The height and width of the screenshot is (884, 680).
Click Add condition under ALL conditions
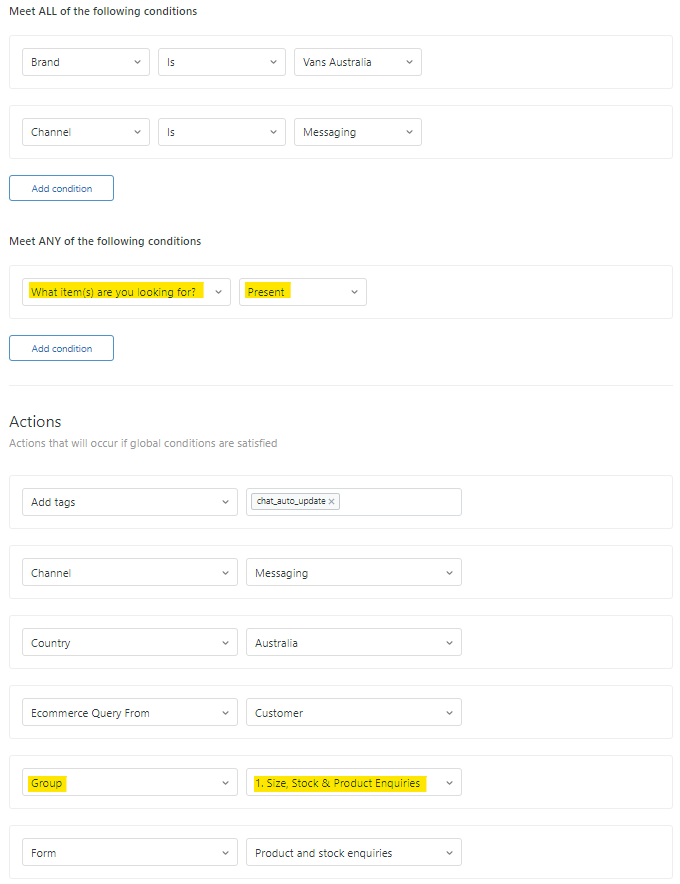pyautogui.click(x=61, y=188)
